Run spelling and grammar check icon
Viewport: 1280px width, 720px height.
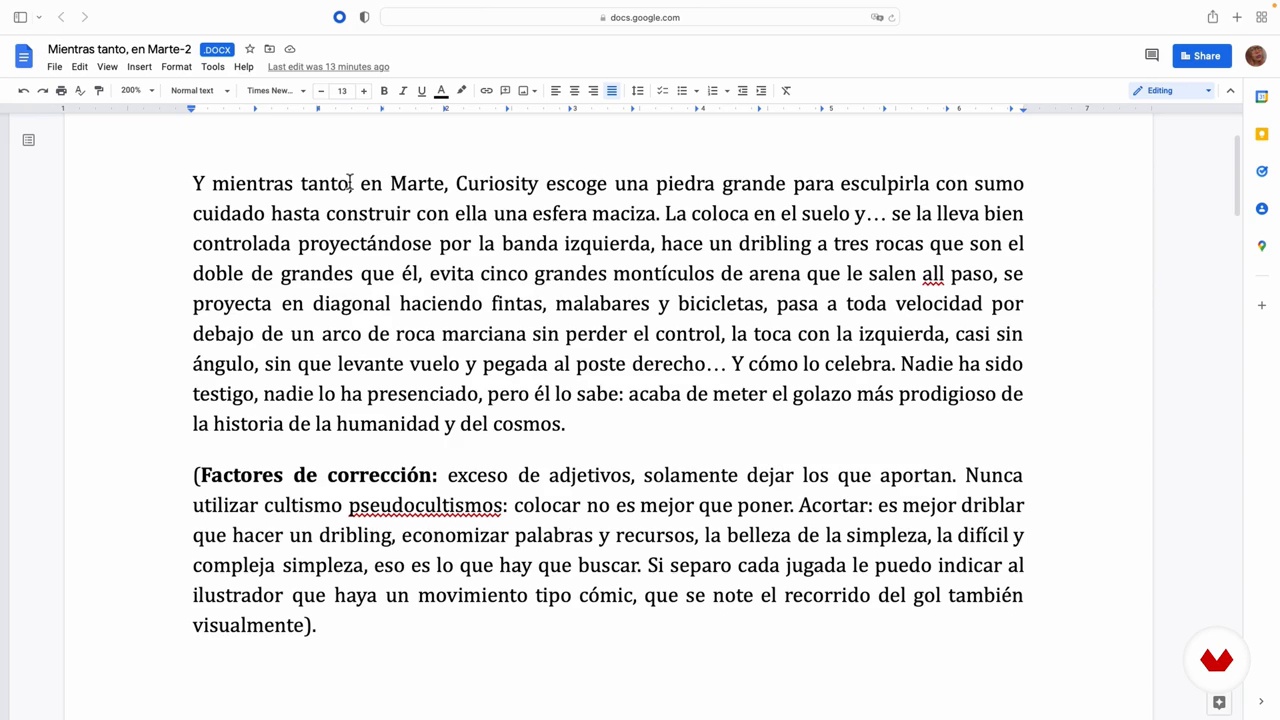tap(80, 91)
